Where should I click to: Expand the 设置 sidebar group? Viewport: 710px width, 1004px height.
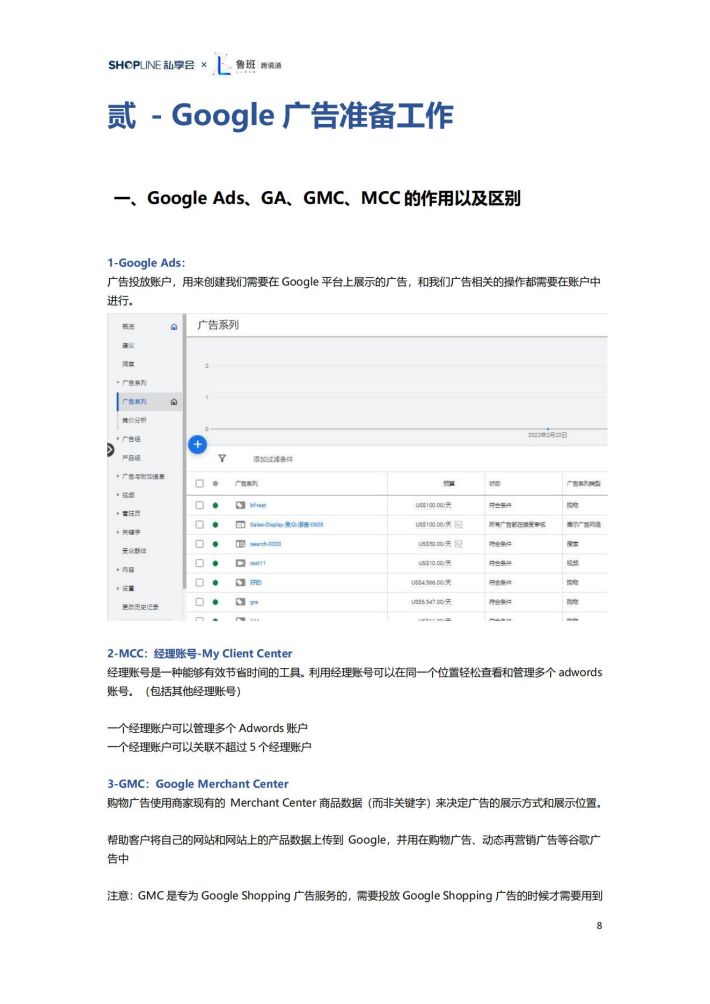(118, 588)
